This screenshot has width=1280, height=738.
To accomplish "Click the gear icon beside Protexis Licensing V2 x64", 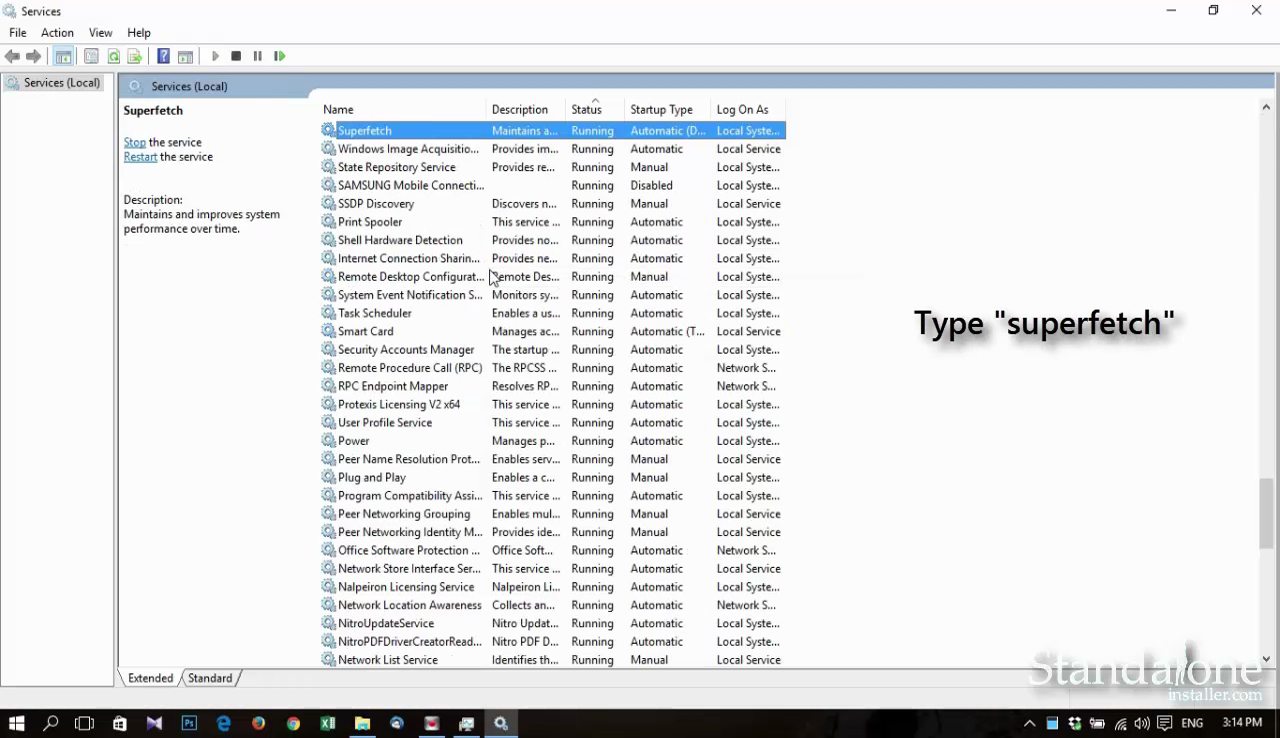I will tap(328, 405).
